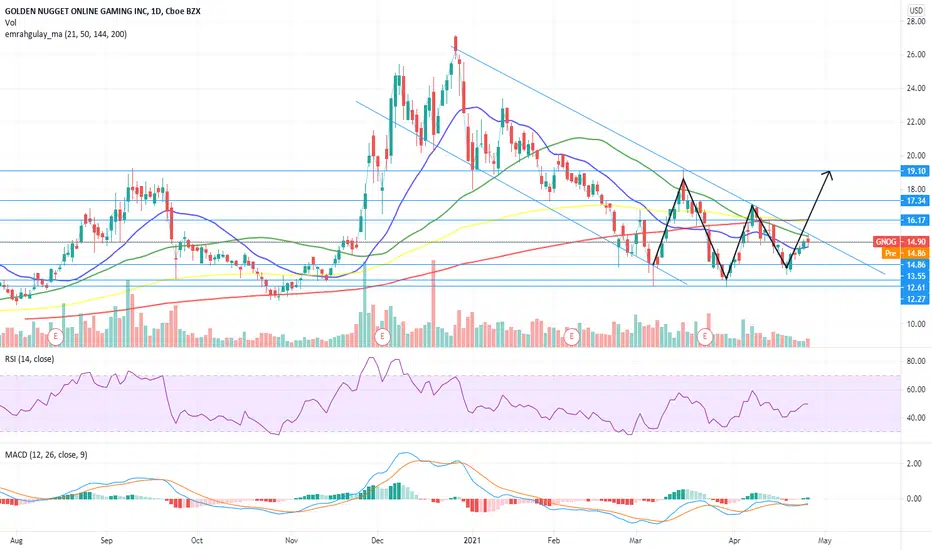The height and width of the screenshot is (550, 932).
Task: Click the 60.00 RSI scale value
Action: pyautogui.click(x=916, y=389)
